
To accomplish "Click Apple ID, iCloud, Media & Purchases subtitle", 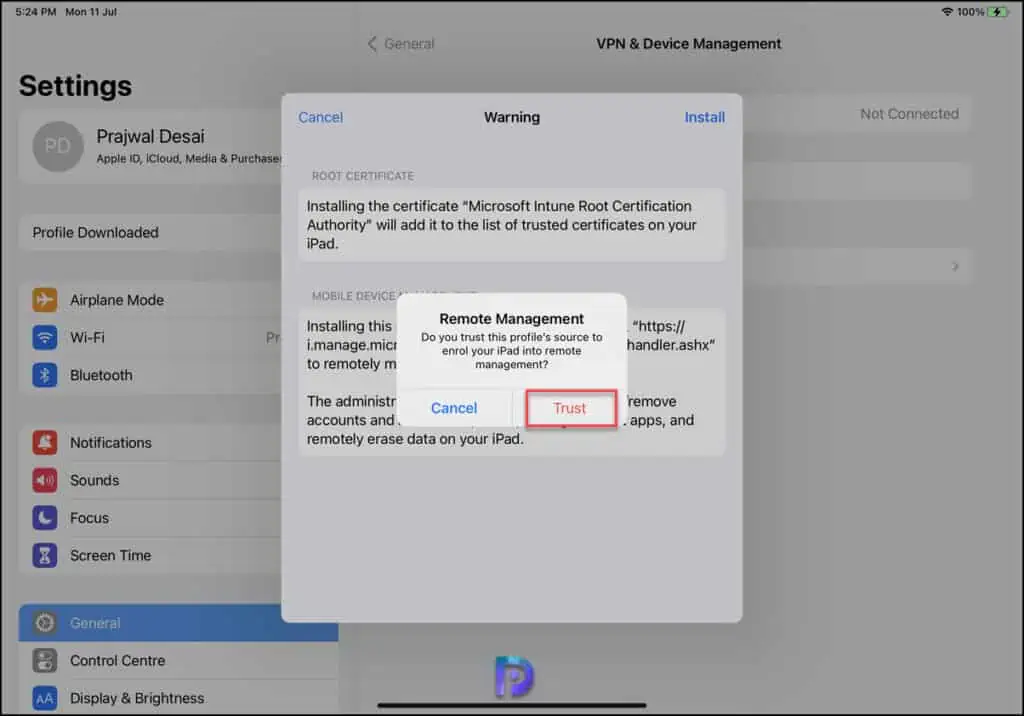I will coord(189,159).
